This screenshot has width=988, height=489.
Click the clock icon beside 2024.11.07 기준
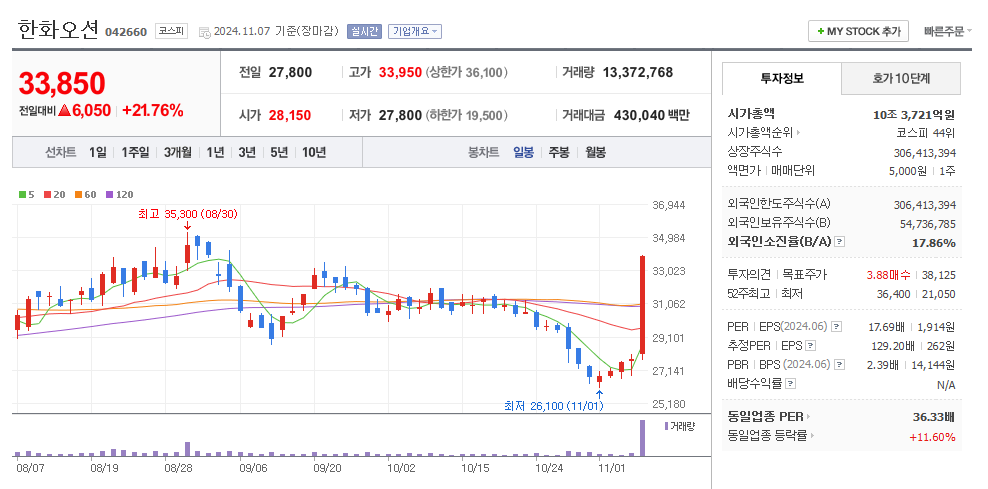pos(204,32)
